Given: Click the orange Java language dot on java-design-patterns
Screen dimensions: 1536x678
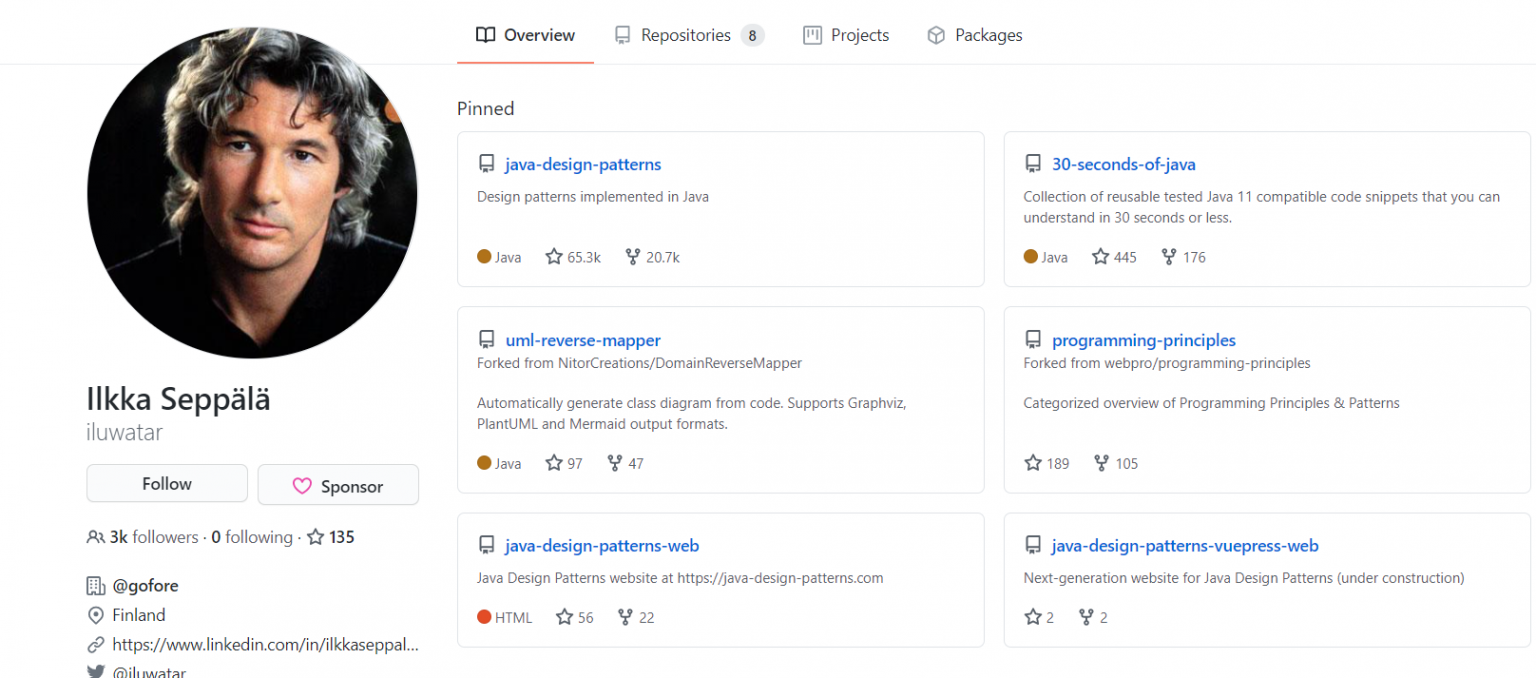Looking at the screenshot, I should click(x=484, y=257).
